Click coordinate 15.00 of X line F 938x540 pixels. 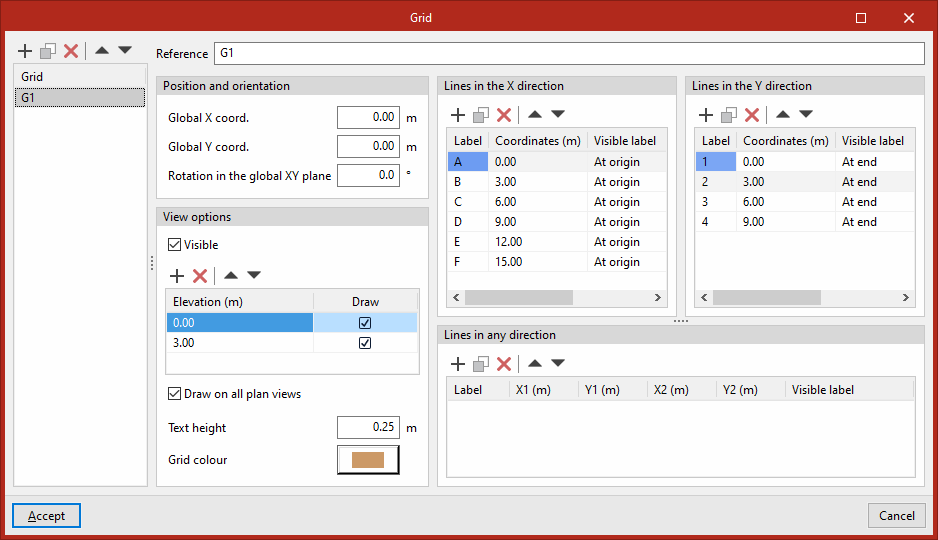pyautogui.click(x=538, y=262)
